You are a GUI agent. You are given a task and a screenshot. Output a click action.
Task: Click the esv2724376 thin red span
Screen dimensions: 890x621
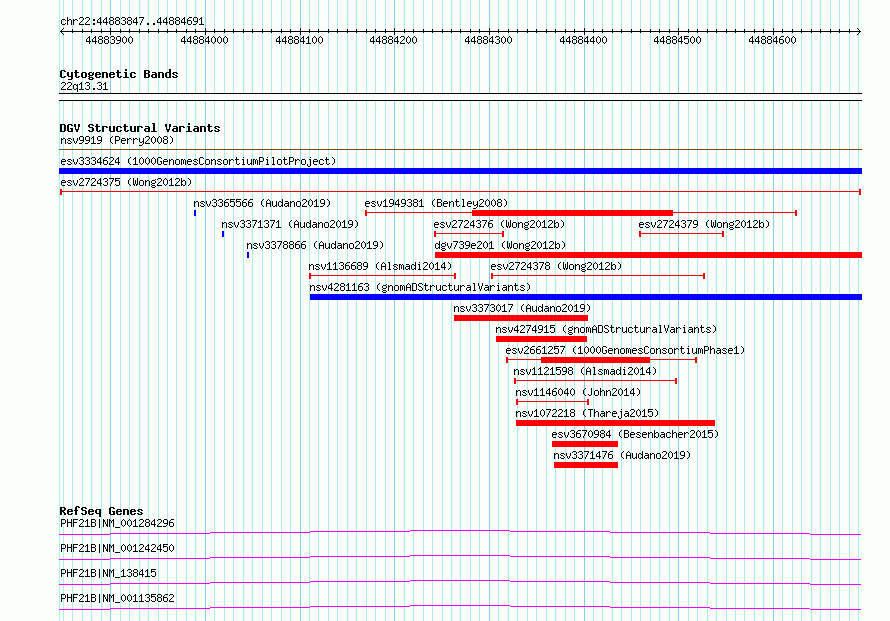click(469, 234)
